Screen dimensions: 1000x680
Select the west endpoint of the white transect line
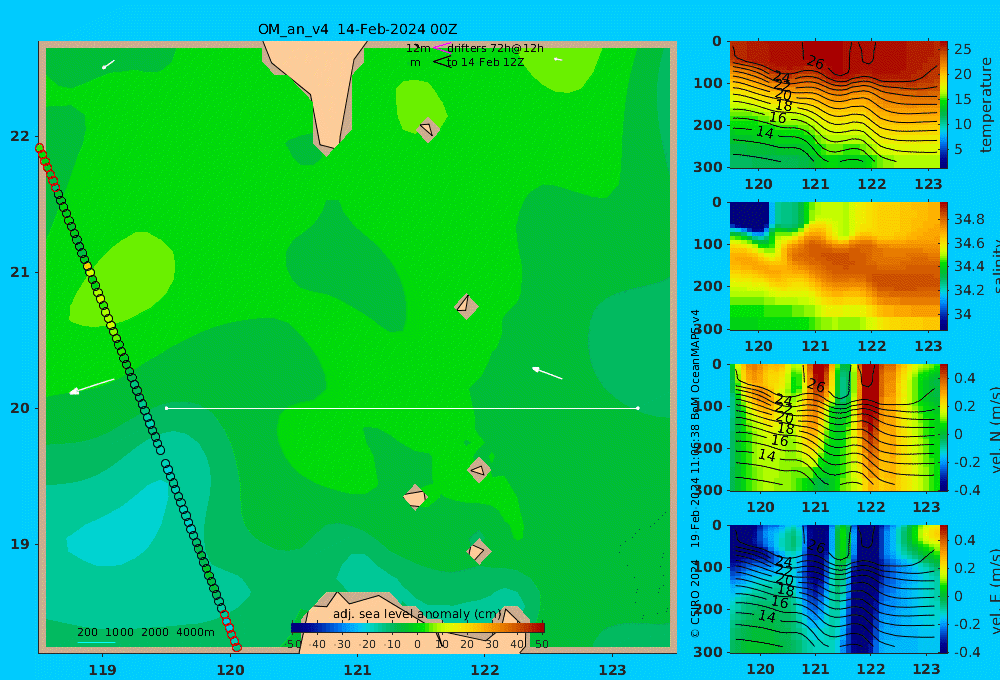(x=166, y=408)
